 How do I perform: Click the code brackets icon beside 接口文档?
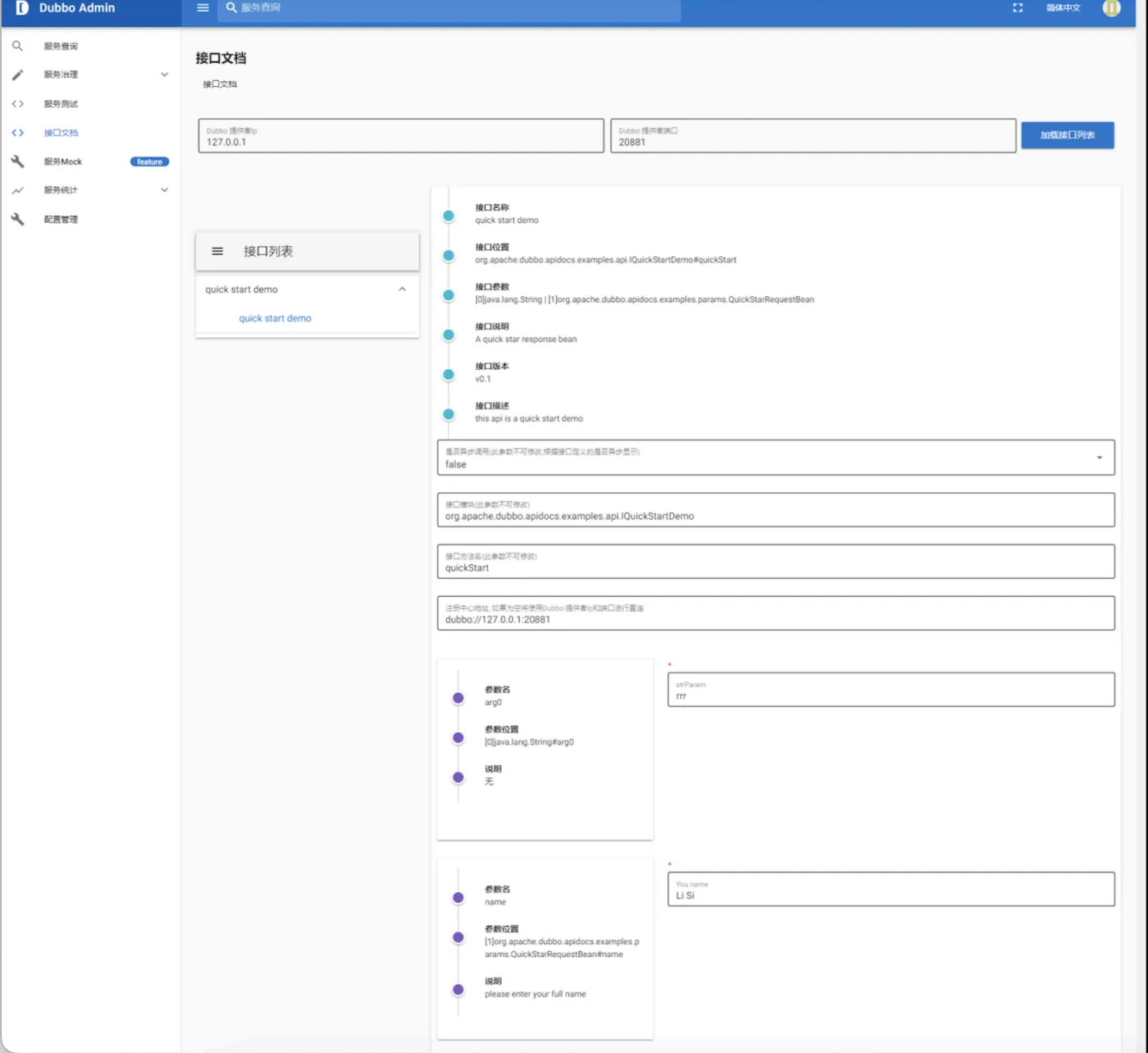pyautogui.click(x=17, y=132)
